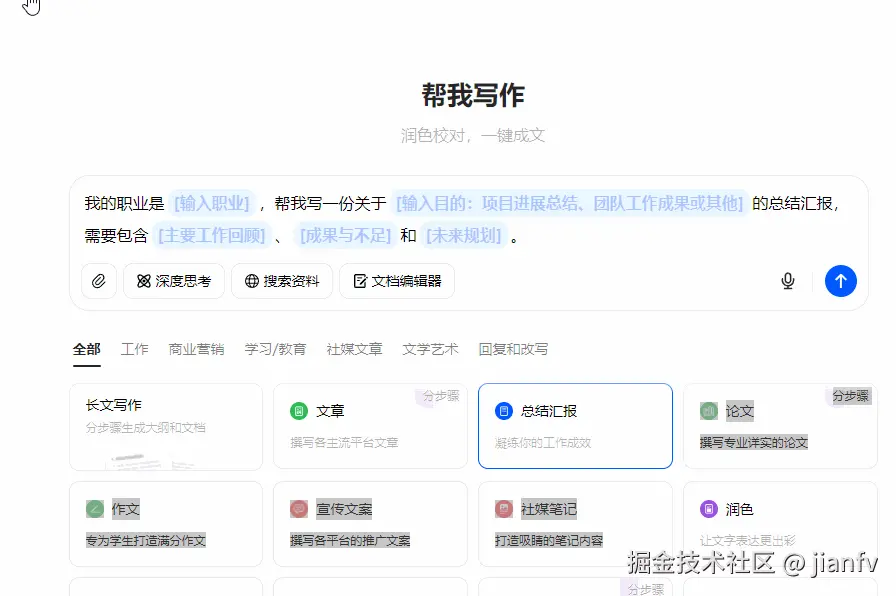The width and height of the screenshot is (896, 596).
Task: Open the 社媒文章 tab
Action: (x=354, y=349)
